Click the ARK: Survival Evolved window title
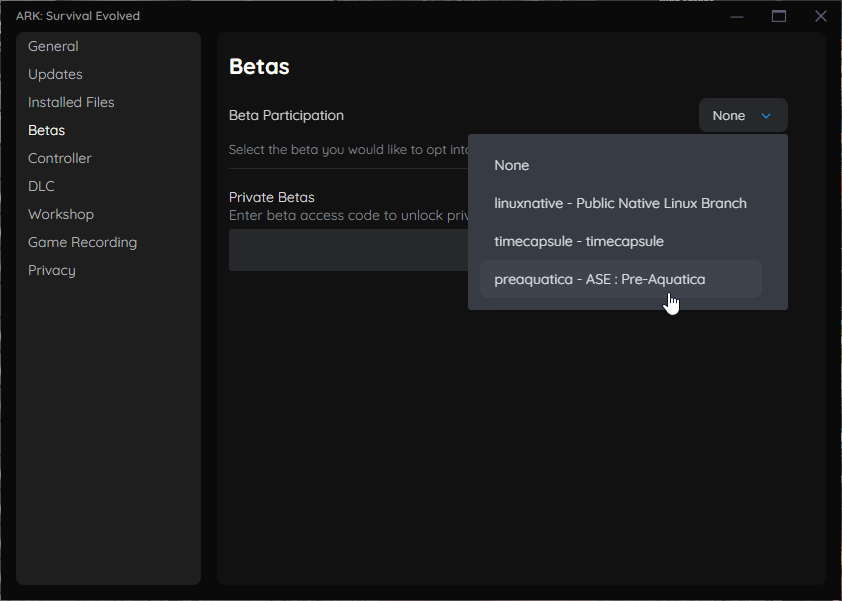The width and height of the screenshot is (842, 601). click(78, 16)
